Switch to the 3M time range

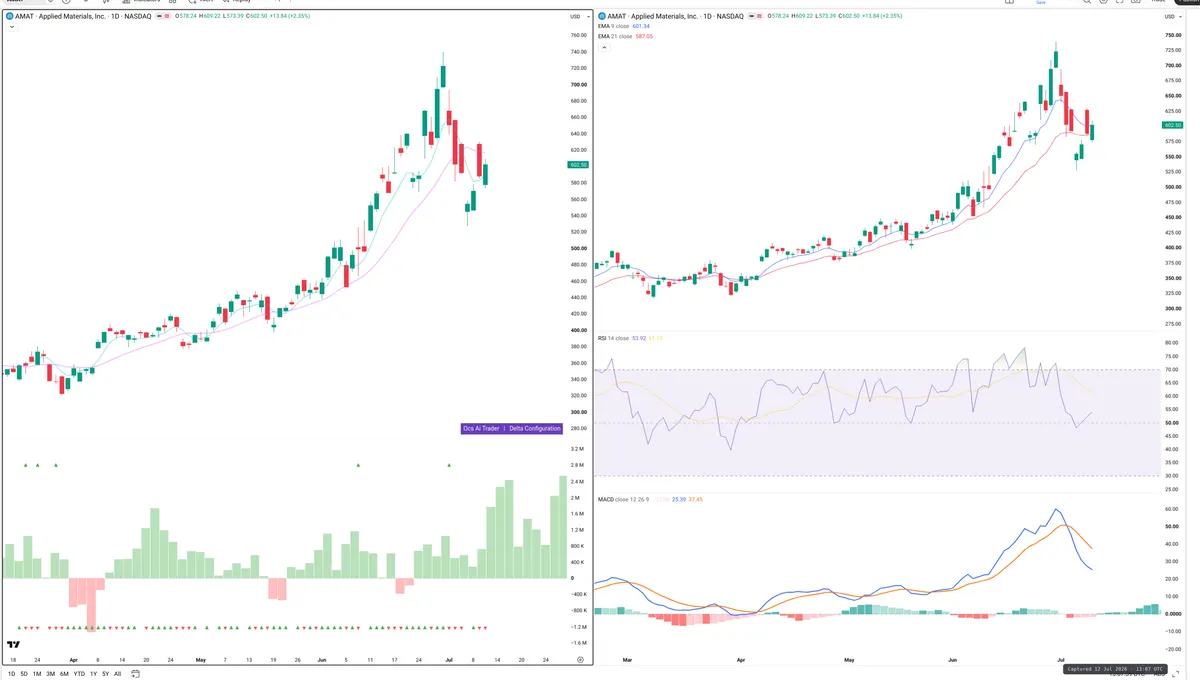coord(50,674)
